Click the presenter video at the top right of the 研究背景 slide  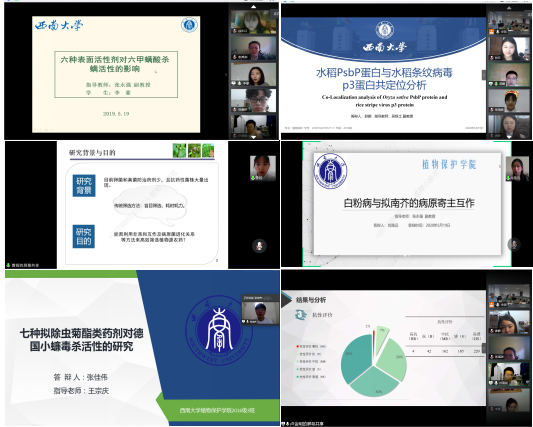[263, 168]
